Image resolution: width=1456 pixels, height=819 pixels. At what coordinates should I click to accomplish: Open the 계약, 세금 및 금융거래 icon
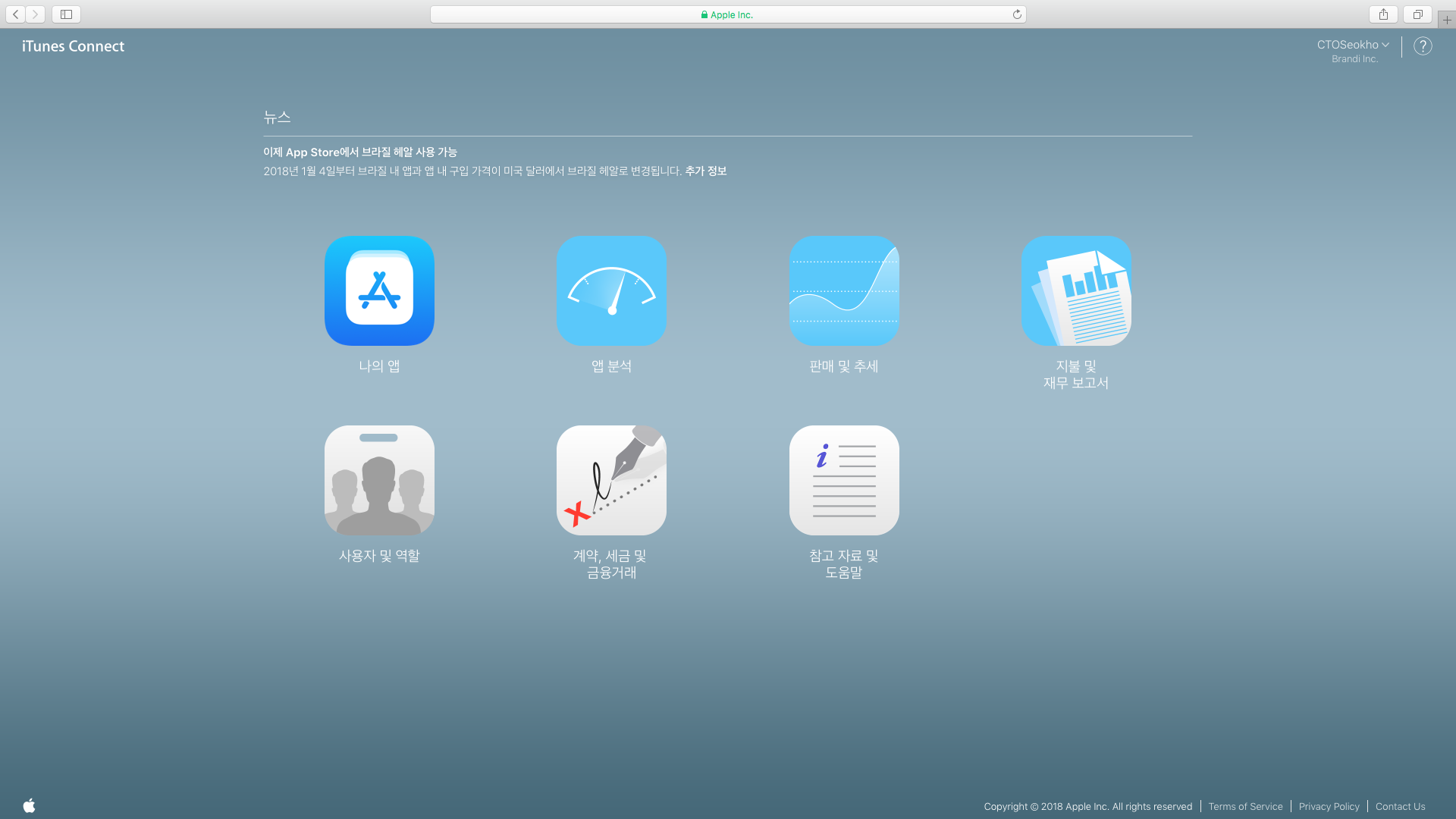[611, 480]
